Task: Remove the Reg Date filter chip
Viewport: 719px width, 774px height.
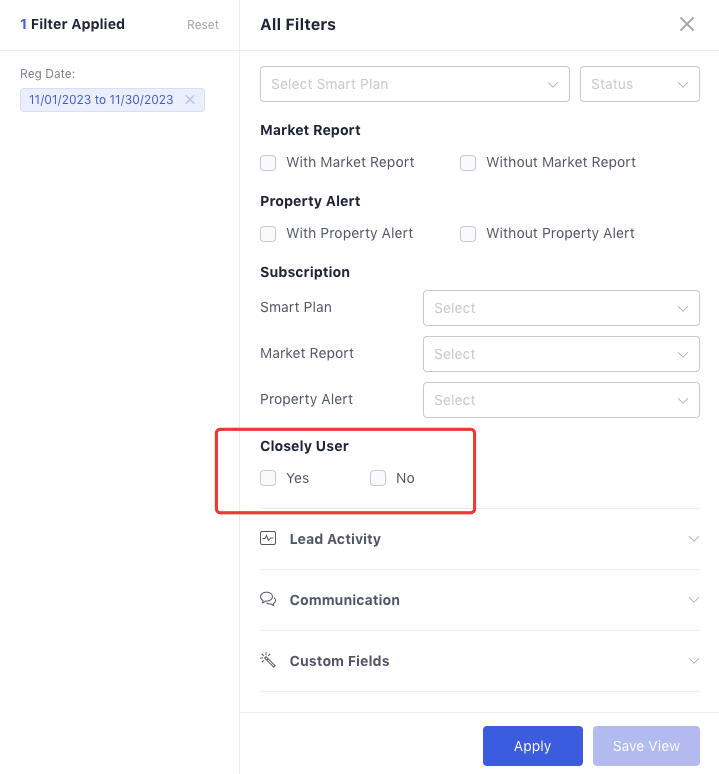Action: [190, 100]
